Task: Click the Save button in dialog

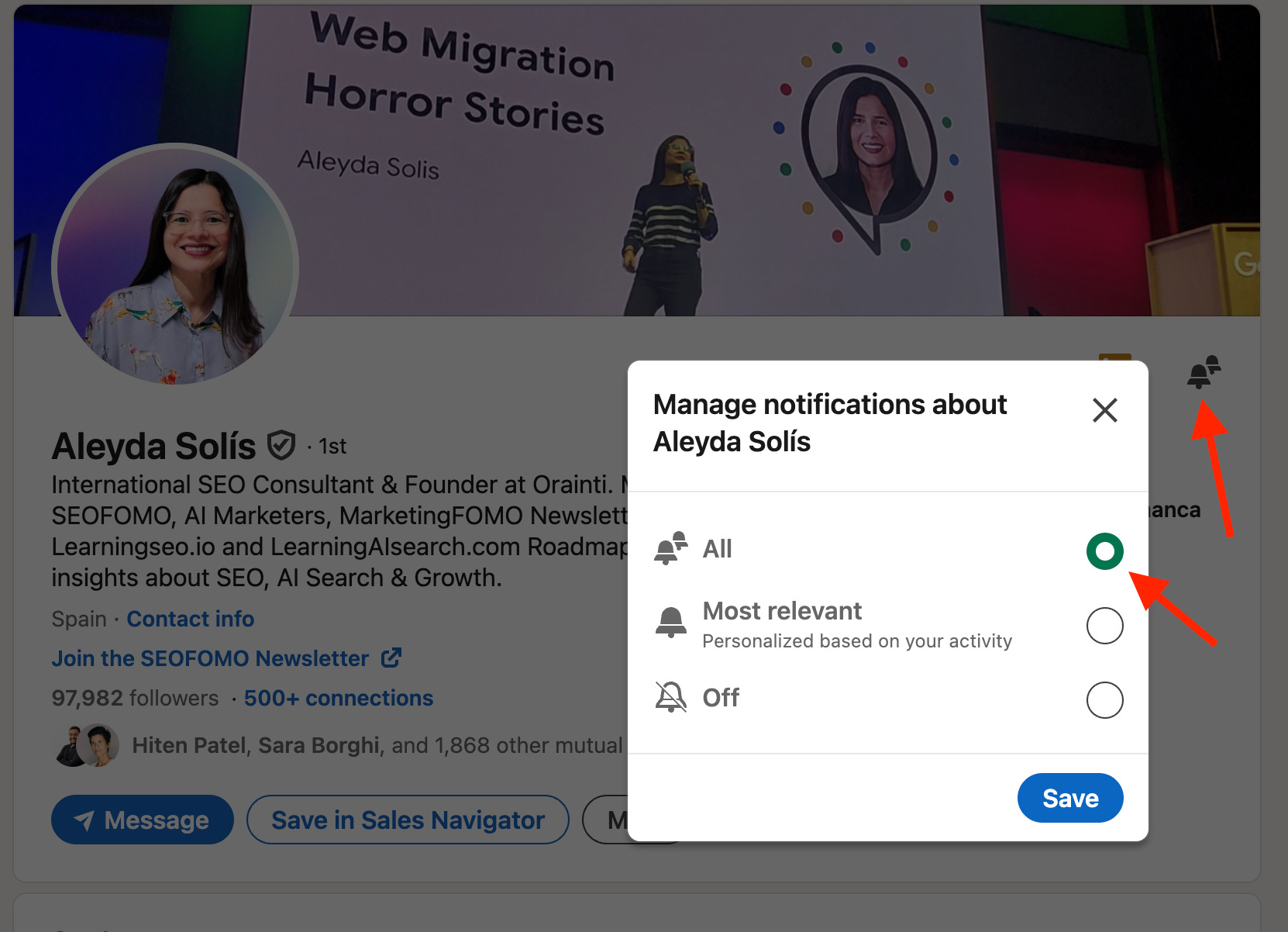Action: coord(1070,798)
